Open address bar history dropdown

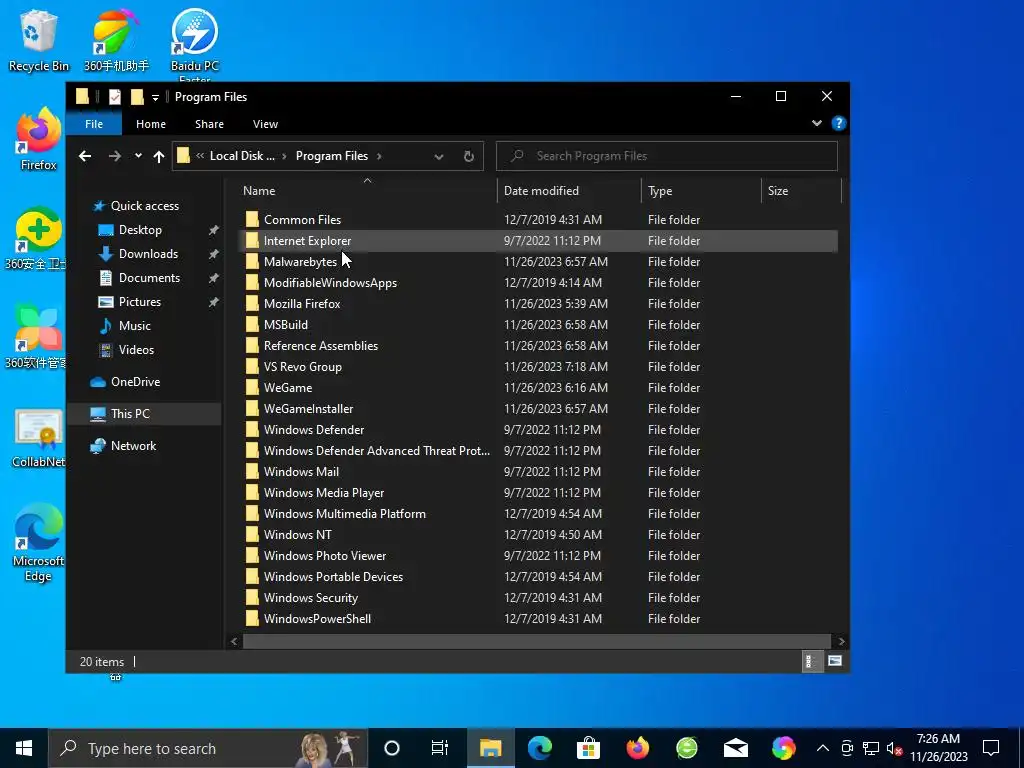pyautogui.click(x=439, y=156)
